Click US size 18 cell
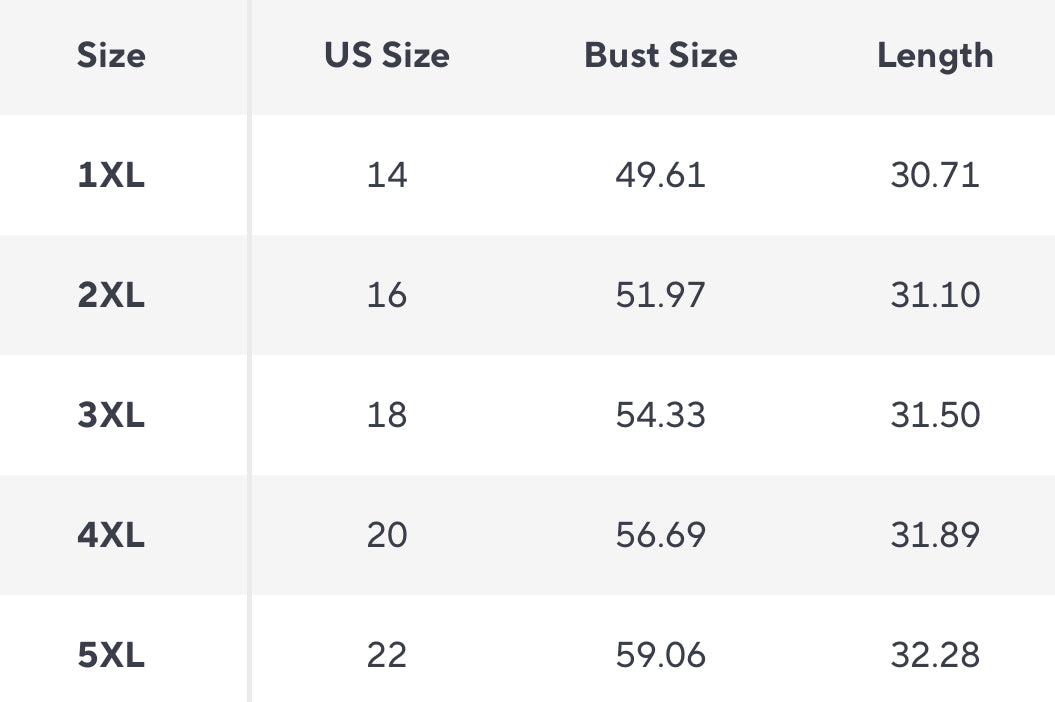Screen dimensions: 1055x702 (x=387, y=415)
